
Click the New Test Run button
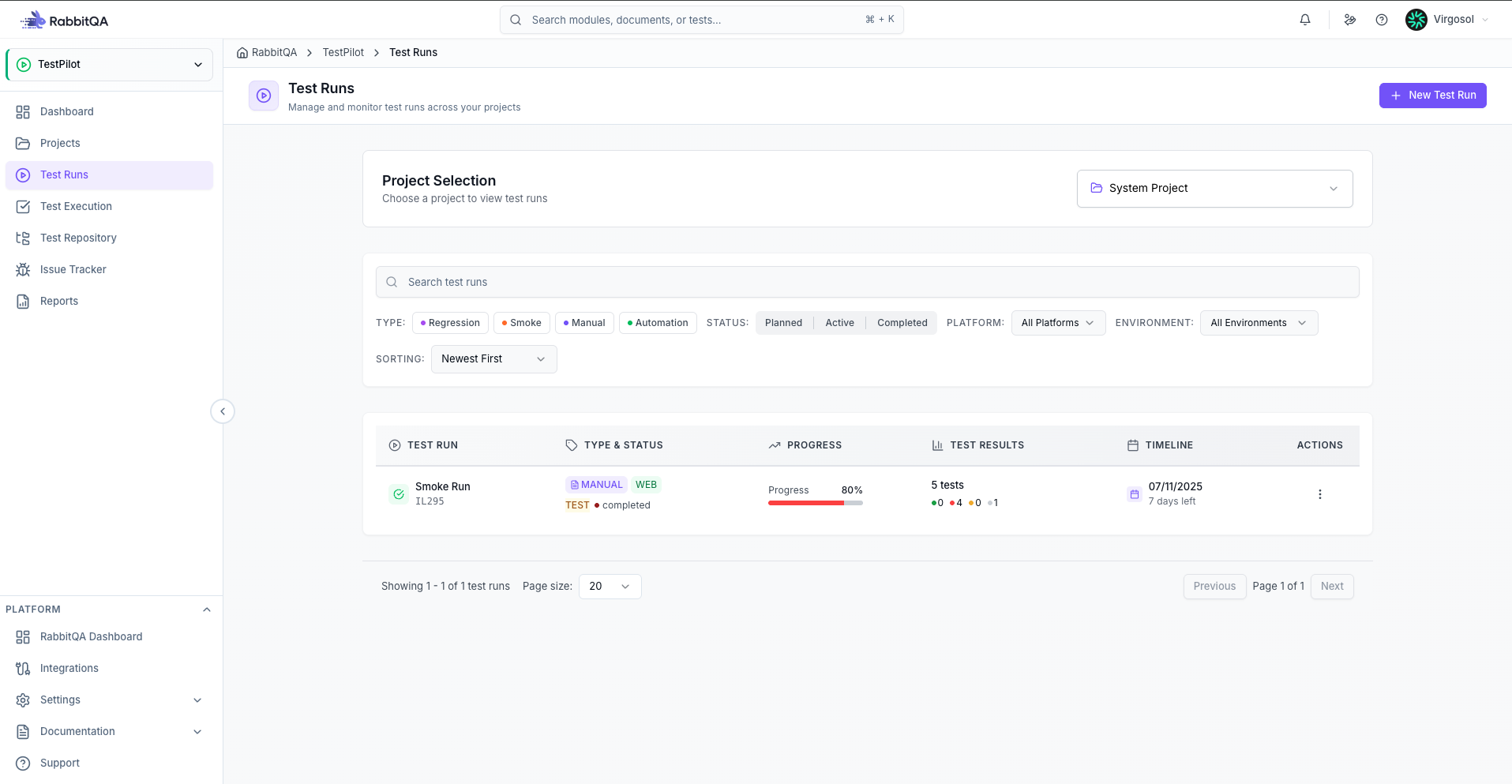click(x=1432, y=96)
